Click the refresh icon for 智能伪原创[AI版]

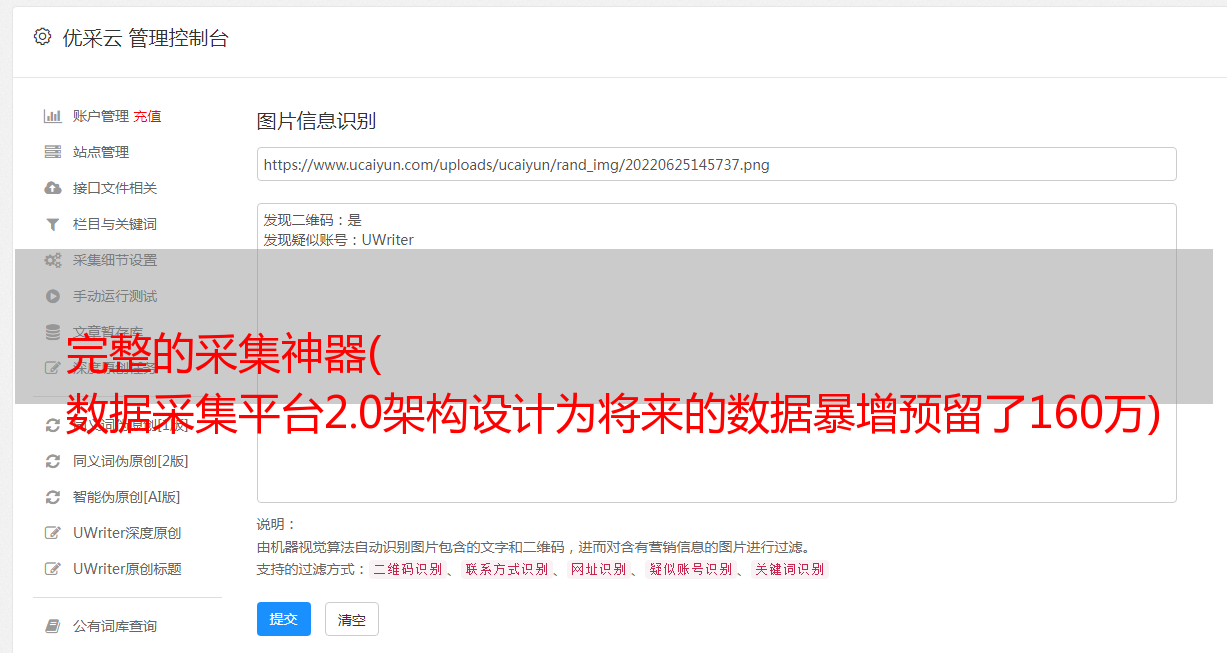pyautogui.click(x=53, y=497)
